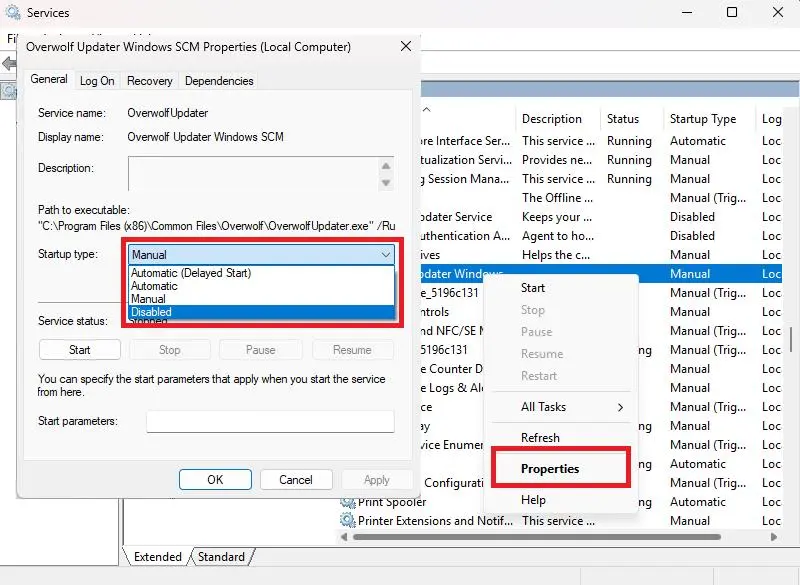The width and height of the screenshot is (800, 585).
Task: Click inside the Description text box
Action: (x=253, y=173)
